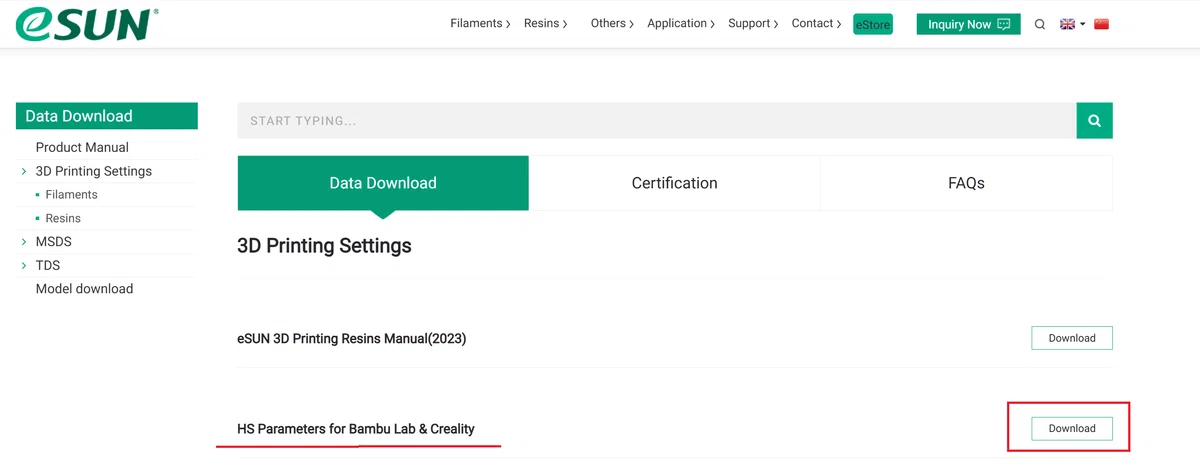Viewport: 1200px width, 464px height.
Task: Expand the MSDS sidebar section
Action: (53, 242)
